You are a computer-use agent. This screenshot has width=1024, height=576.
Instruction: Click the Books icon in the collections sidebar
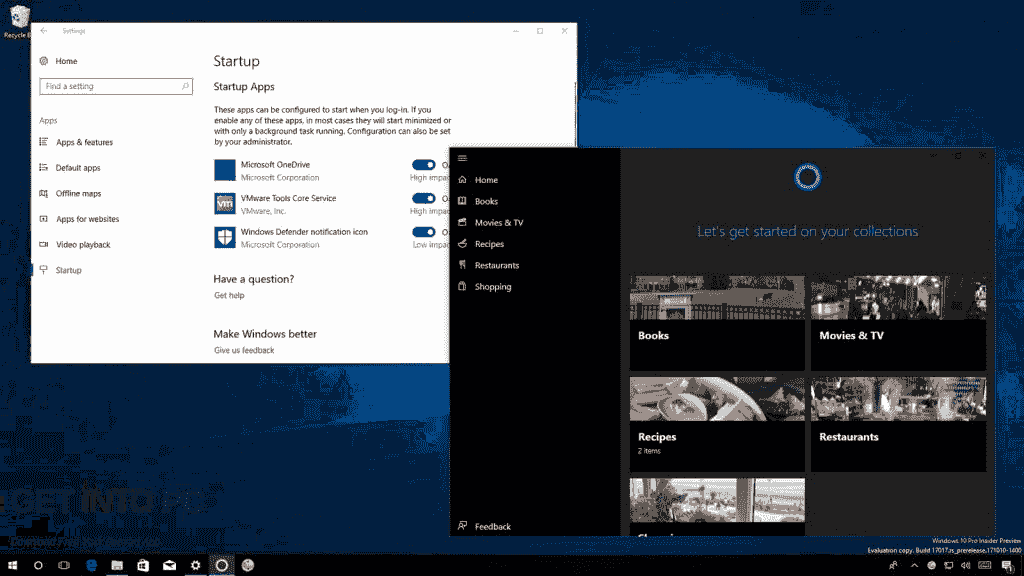(x=462, y=200)
